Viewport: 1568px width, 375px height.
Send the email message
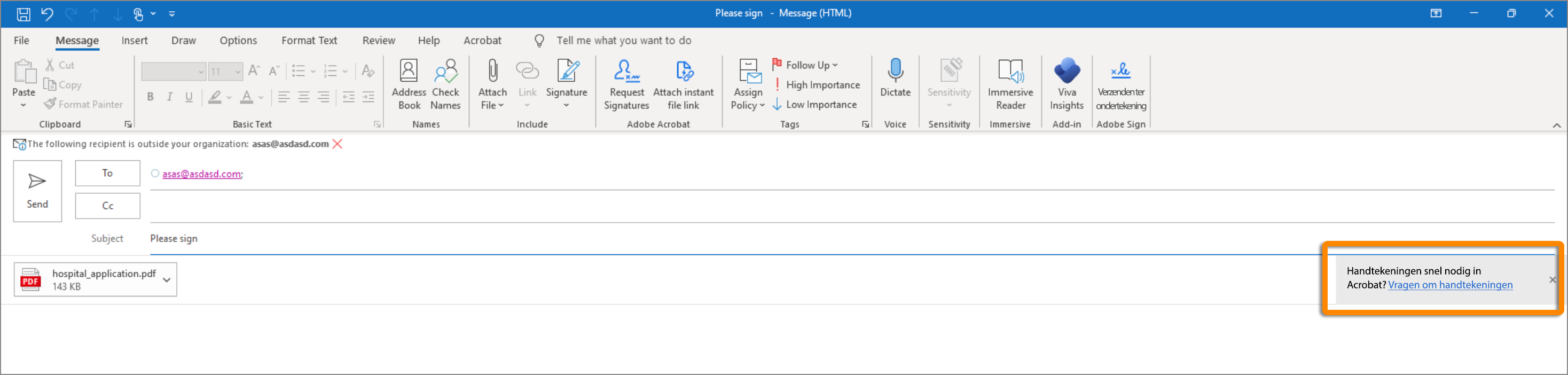coord(37,191)
